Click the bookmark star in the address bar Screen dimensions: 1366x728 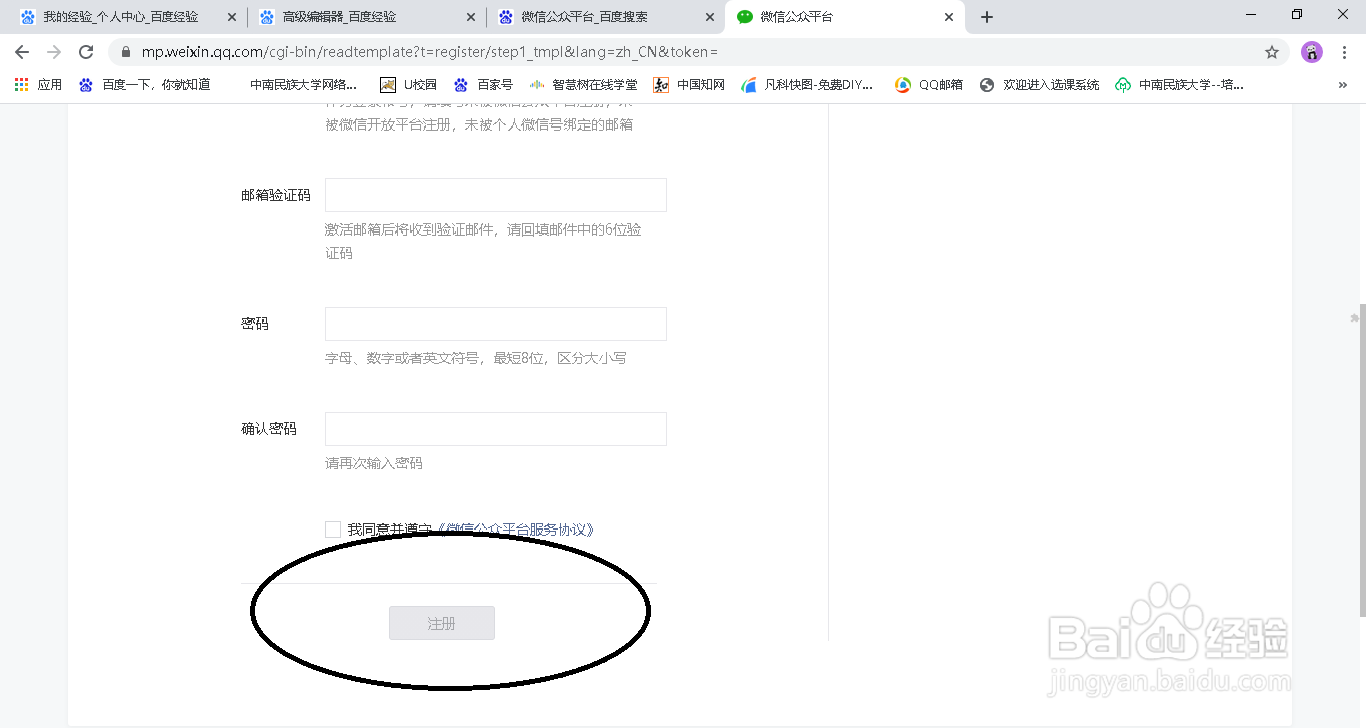pos(1271,51)
